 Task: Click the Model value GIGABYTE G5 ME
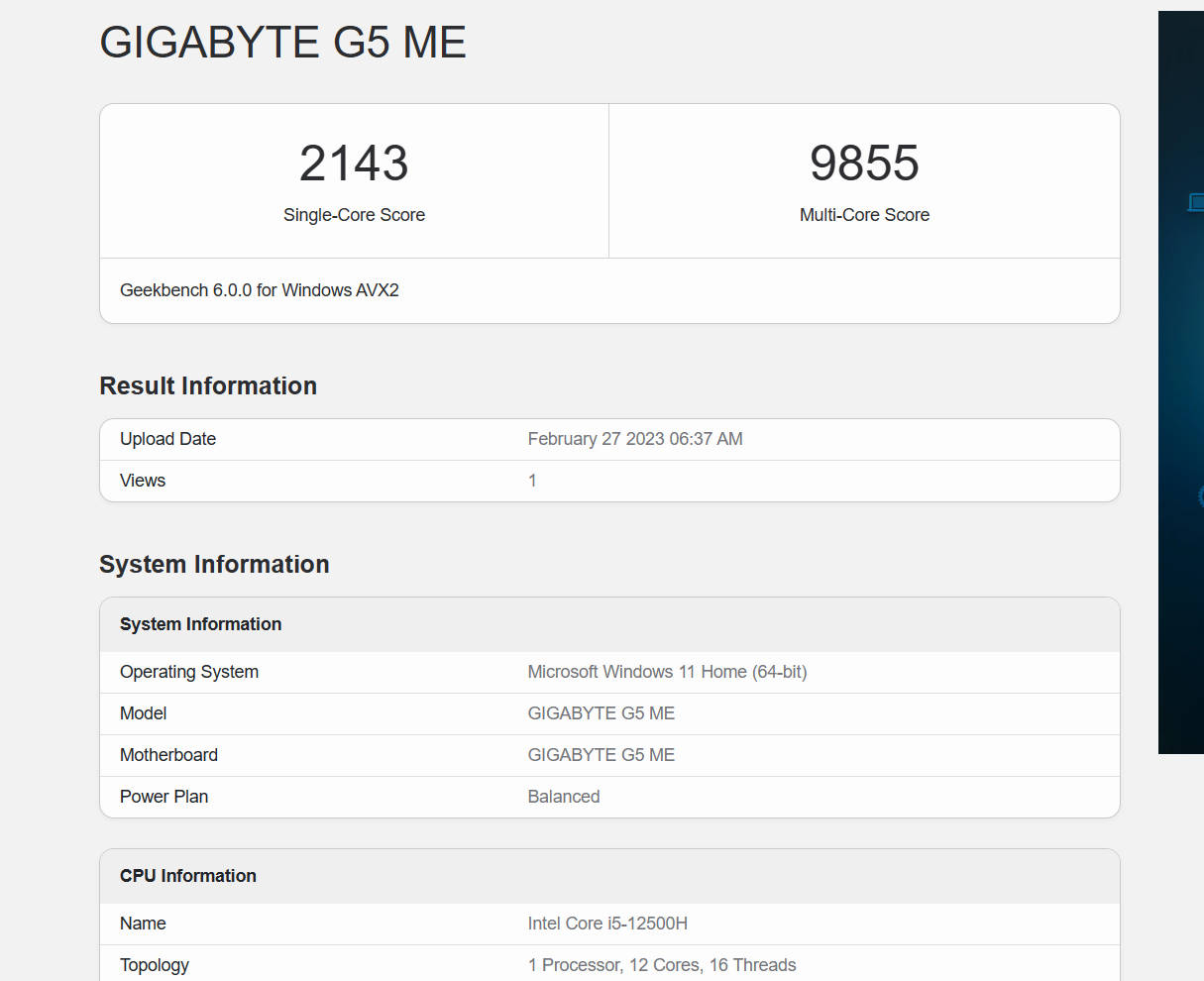tap(601, 713)
